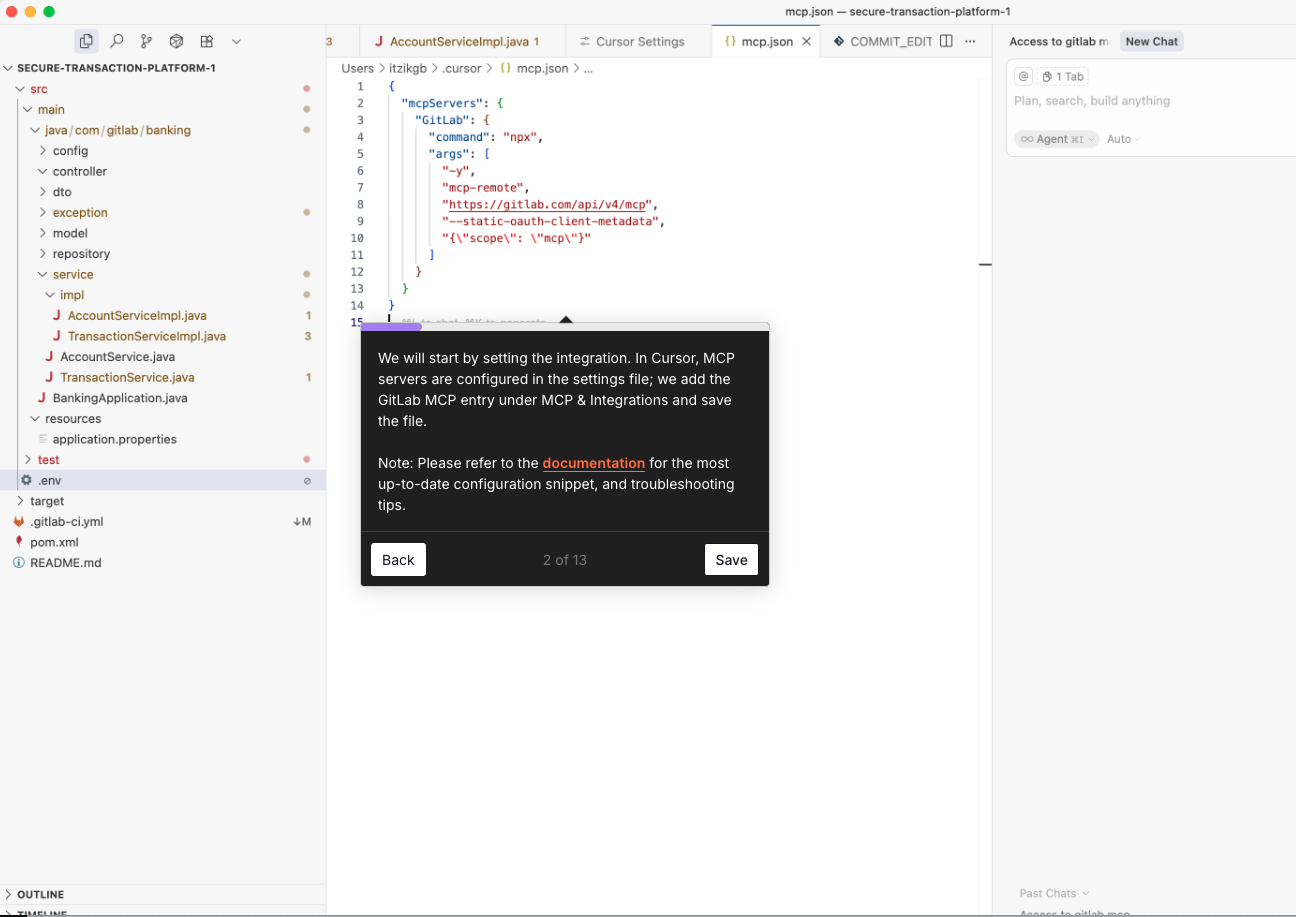The width and height of the screenshot is (1296, 917).
Task: Open README.md file
Action: point(65,563)
